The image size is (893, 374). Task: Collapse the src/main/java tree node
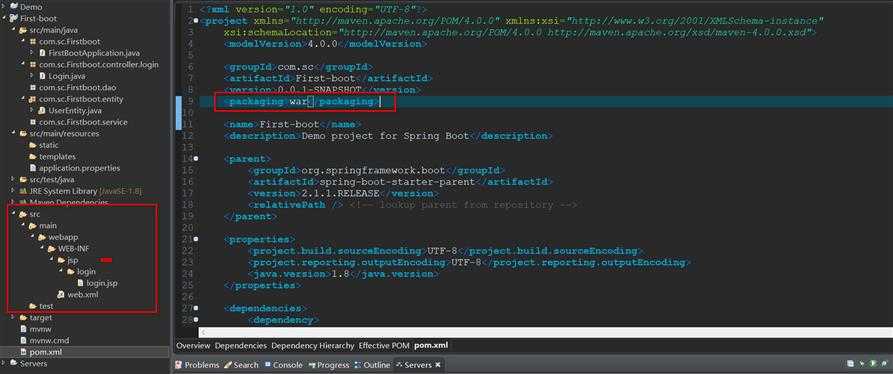pyautogui.click(x=14, y=30)
